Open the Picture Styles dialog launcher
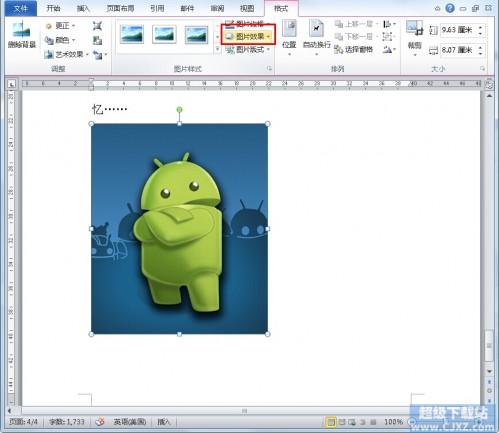 click(x=269, y=68)
